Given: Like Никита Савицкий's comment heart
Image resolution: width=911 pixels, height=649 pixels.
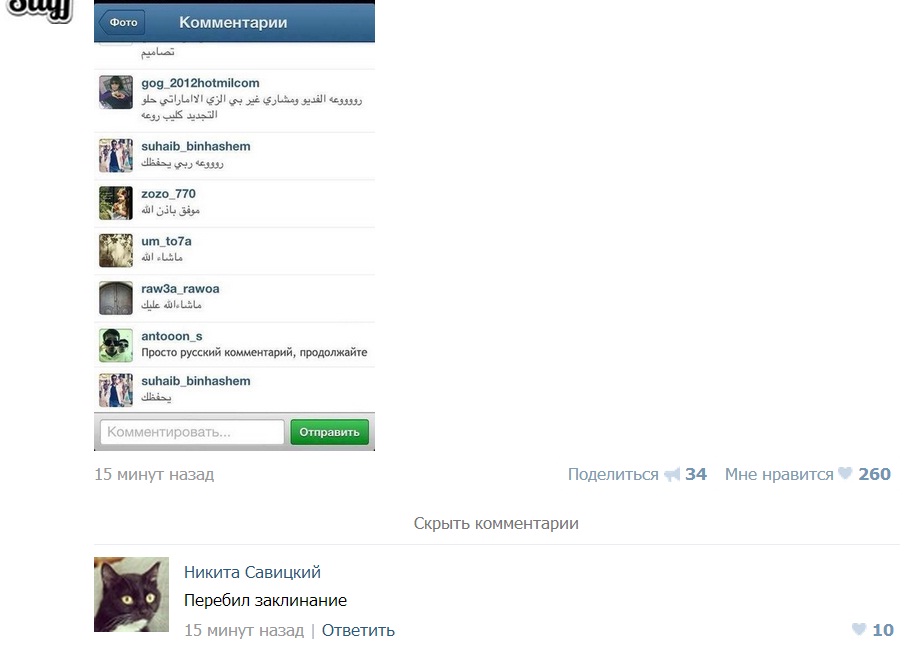Looking at the screenshot, I should click(x=859, y=629).
